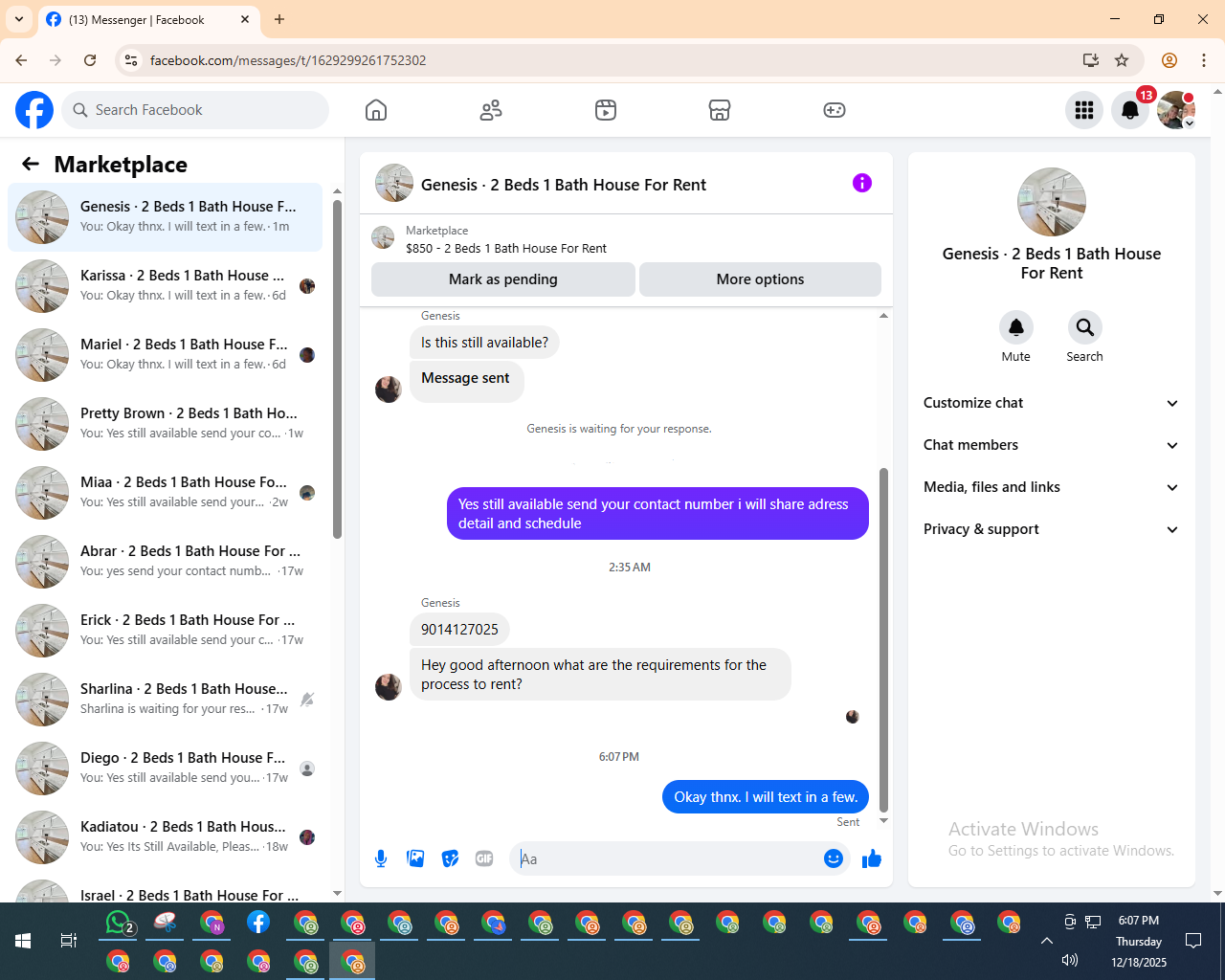The height and width of the screenshot is (980, 1225).
Task: Click the back arrow beside Marketplace
Action: (31, 164)
